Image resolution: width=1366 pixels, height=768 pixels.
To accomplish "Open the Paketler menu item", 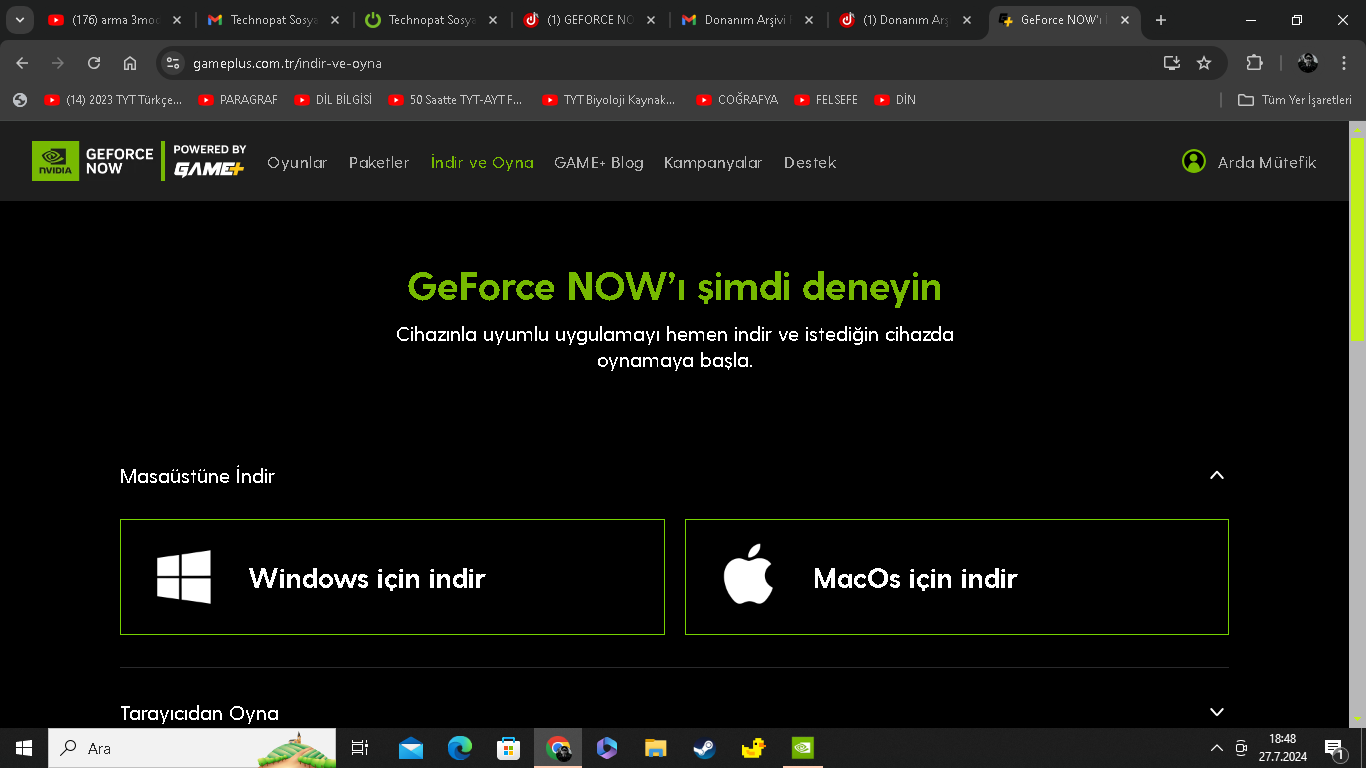I will pyautogui.click(x=379, y=162).
